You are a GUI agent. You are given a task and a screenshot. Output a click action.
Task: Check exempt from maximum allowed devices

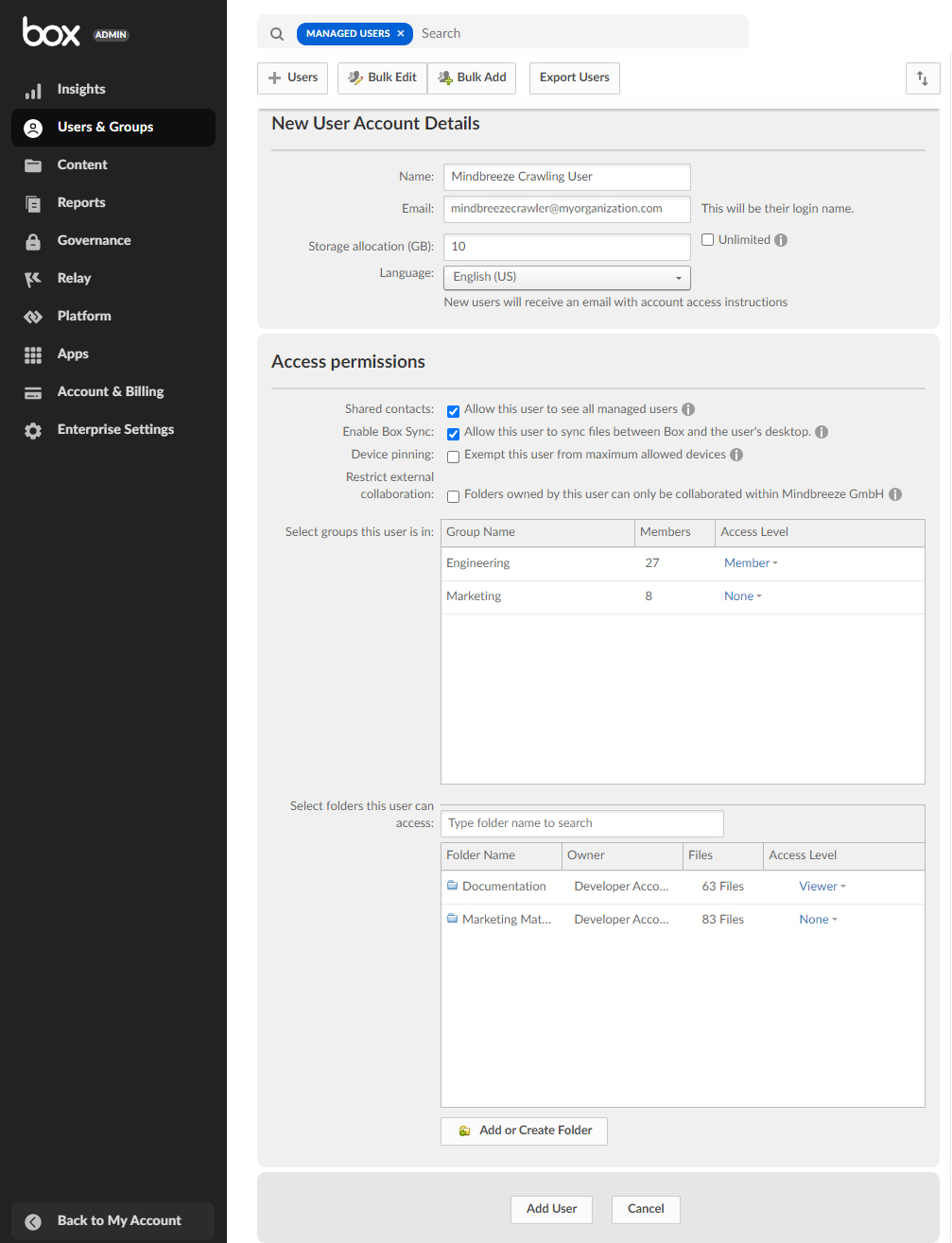[454, 457]
